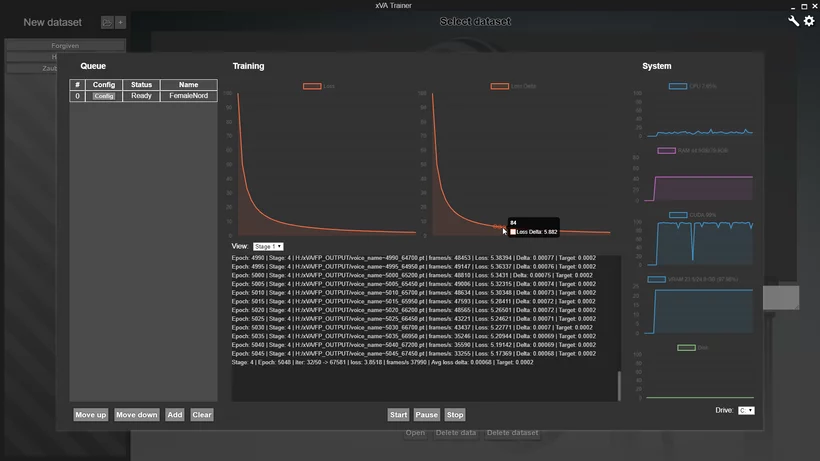
Task: Stop the training
Action: point(455,415)
